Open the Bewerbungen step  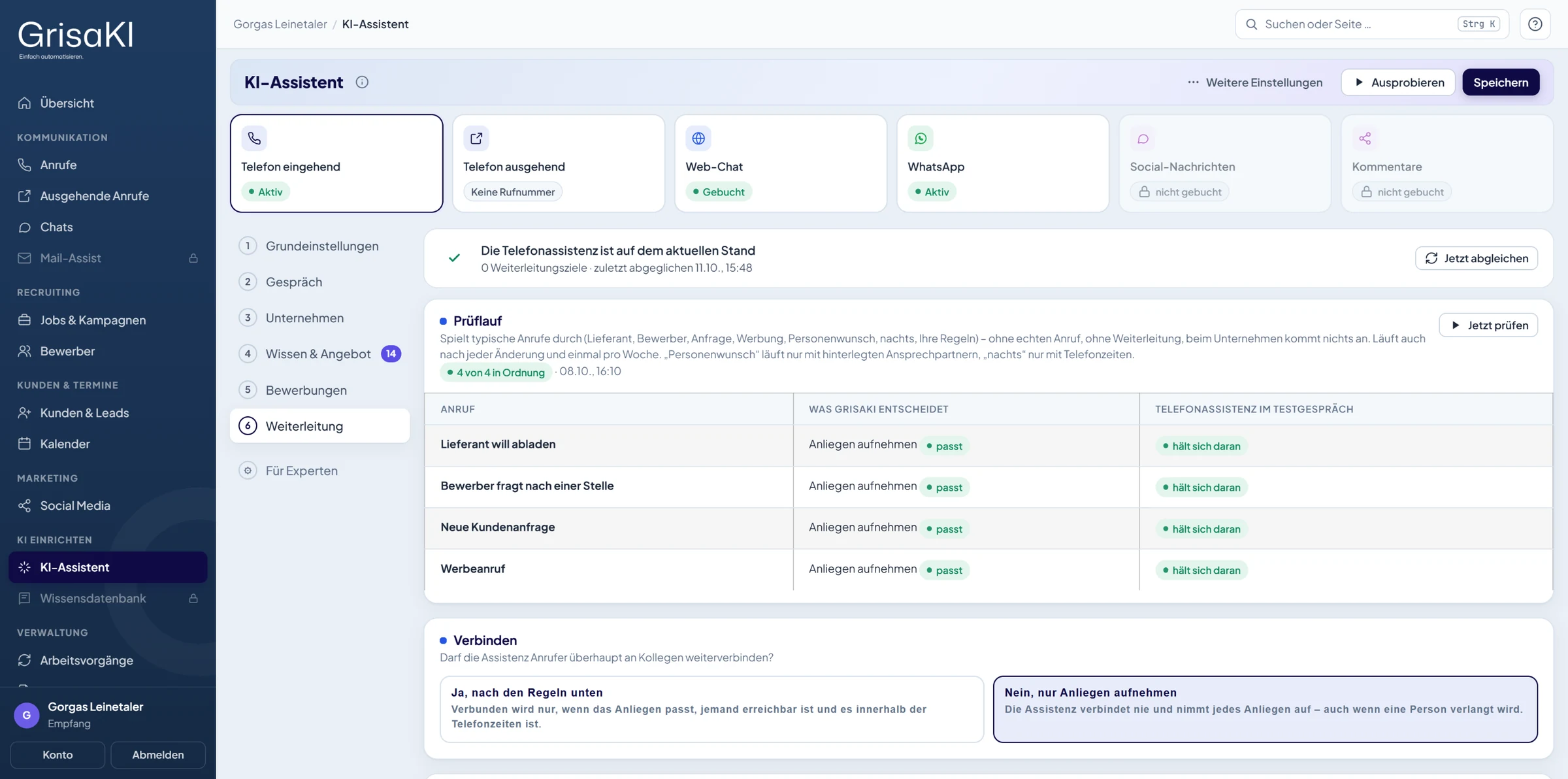point(319,390)
